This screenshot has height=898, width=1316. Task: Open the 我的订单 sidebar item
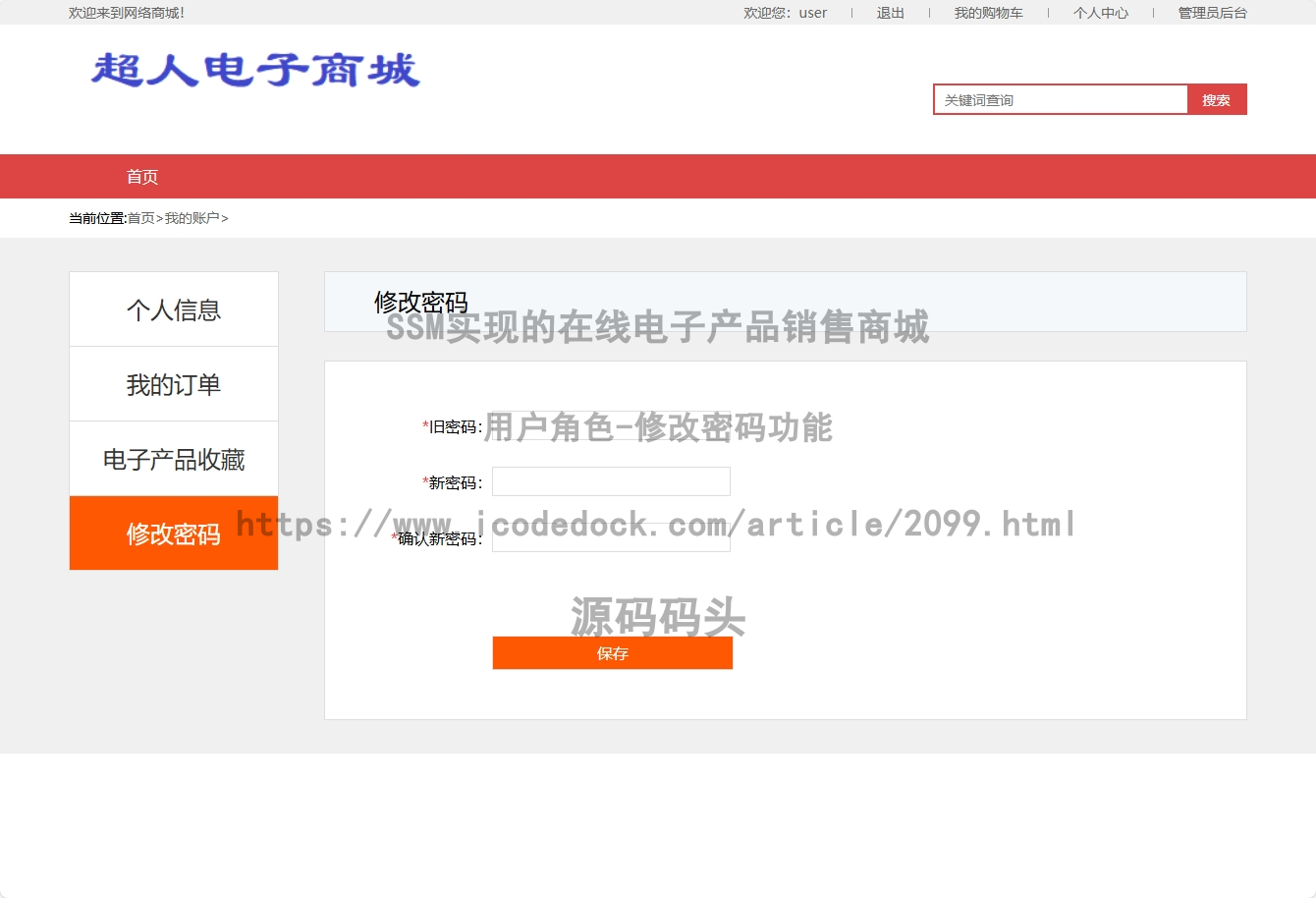coord(174,384)
